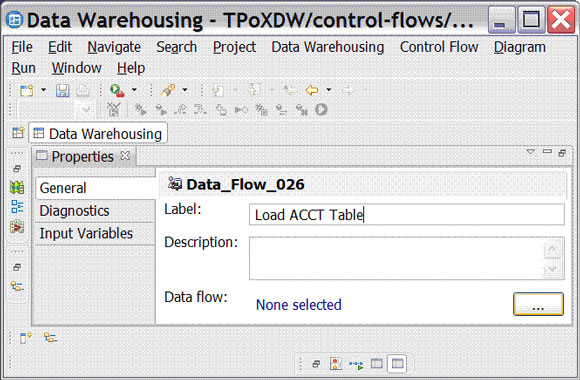Image resolution: width=580 pixels, height=380 pixels.
Task: Open the Control Flow menu
Action: tap(439, 47)
